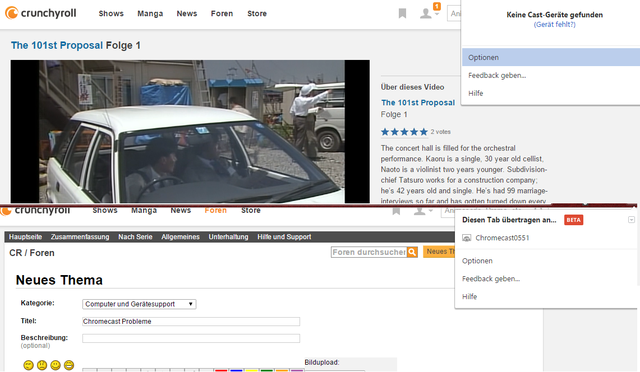Click the red BETA badge in the cast popup

pyautogui.click(x=573, y=220)
